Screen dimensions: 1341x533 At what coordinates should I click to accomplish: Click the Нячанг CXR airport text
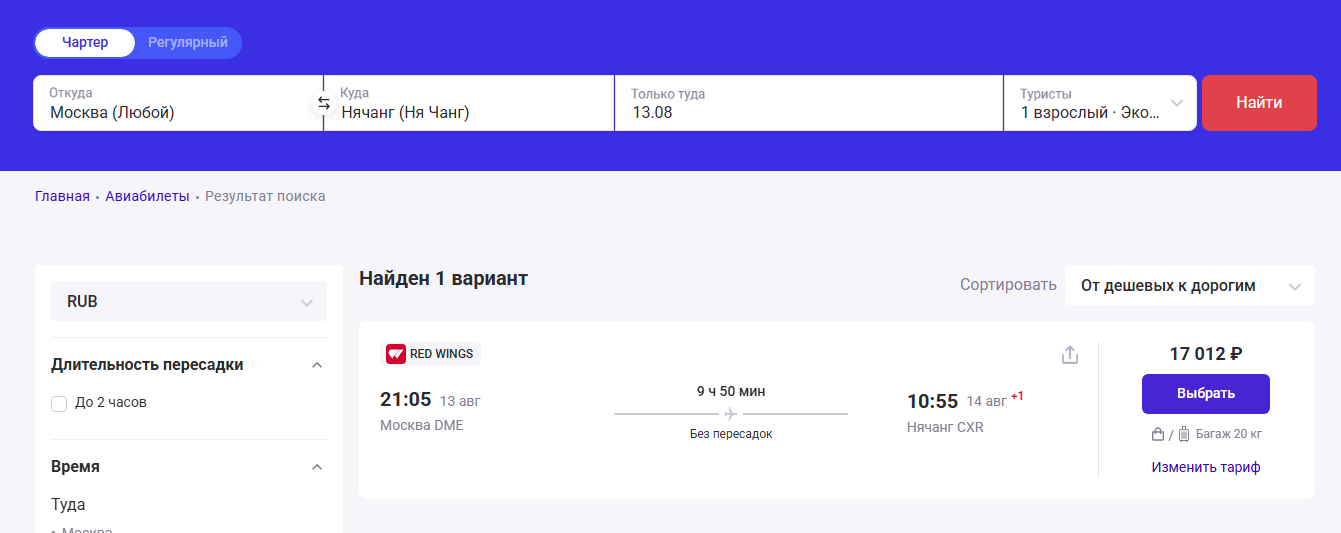pos(945,427)
